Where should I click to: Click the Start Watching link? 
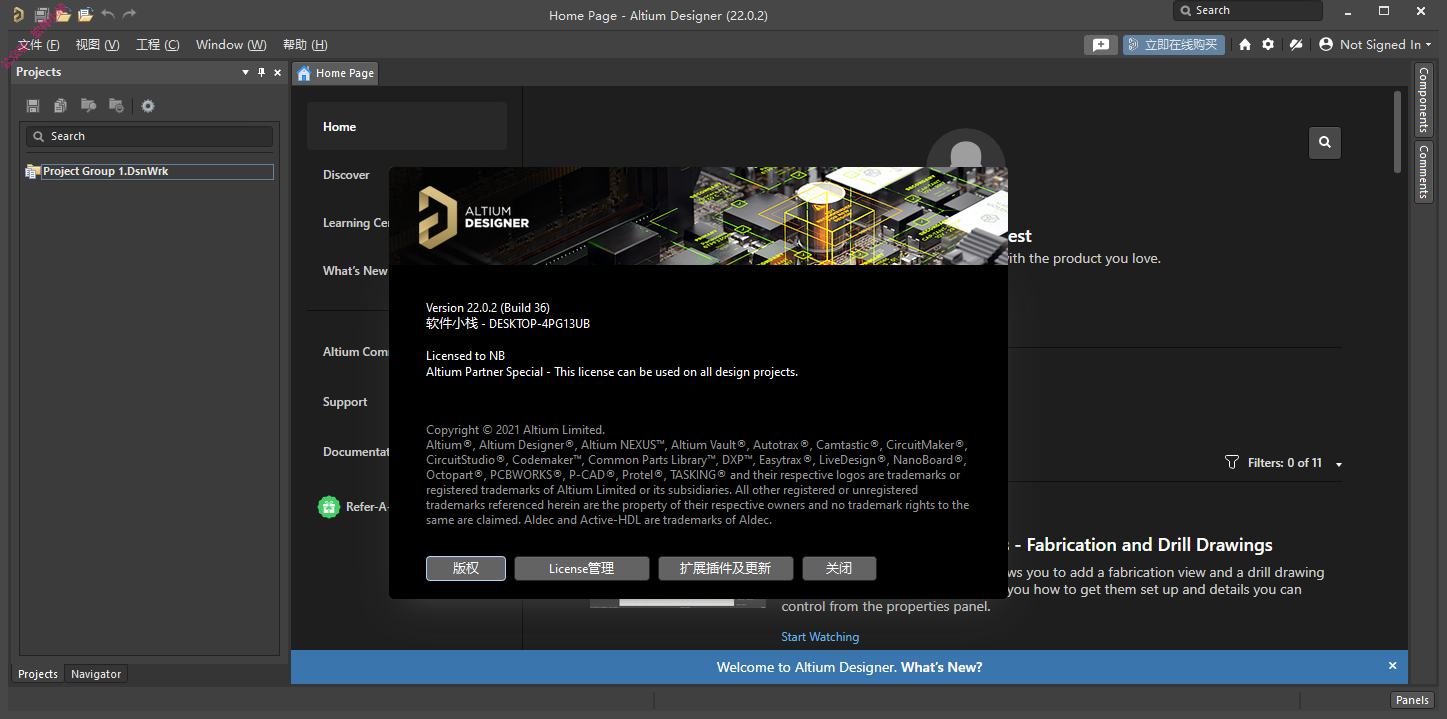click(820, 637)
